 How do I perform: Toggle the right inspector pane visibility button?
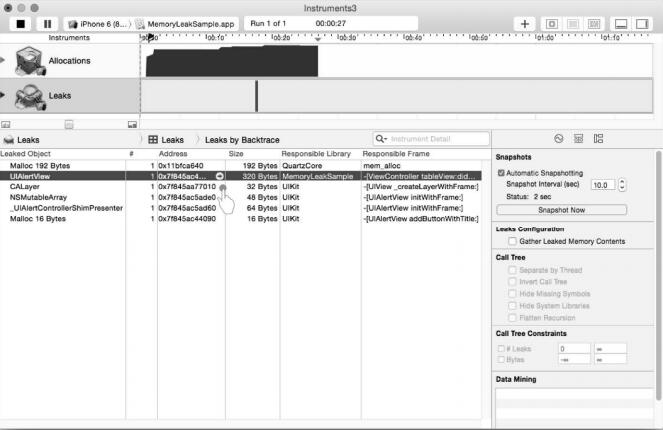pos(641,22)
